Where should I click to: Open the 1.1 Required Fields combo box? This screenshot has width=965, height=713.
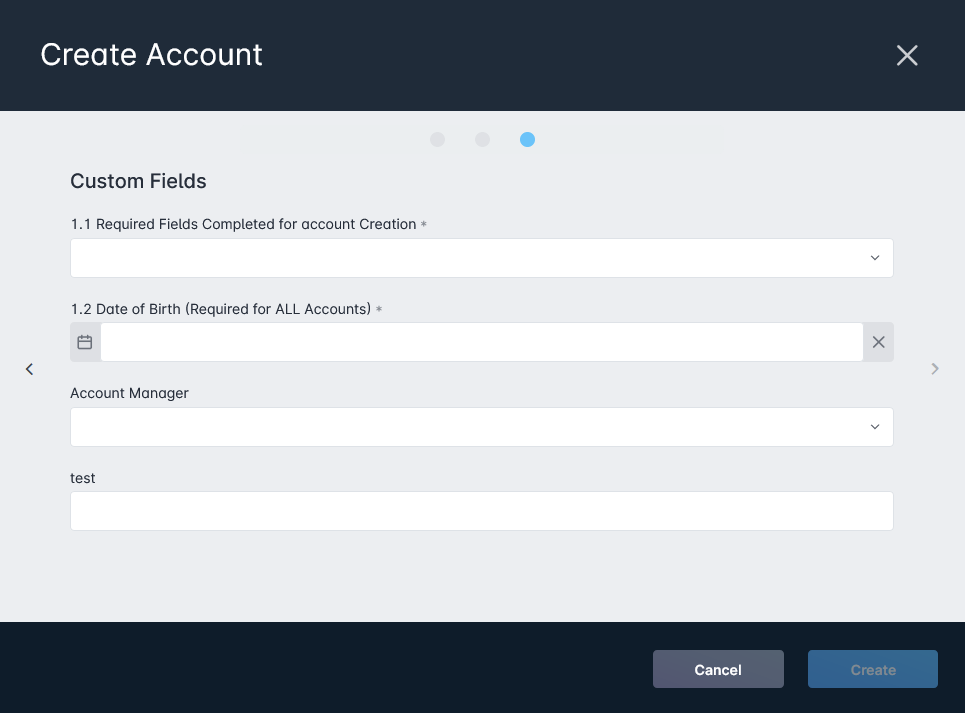[x=482, y=258]
